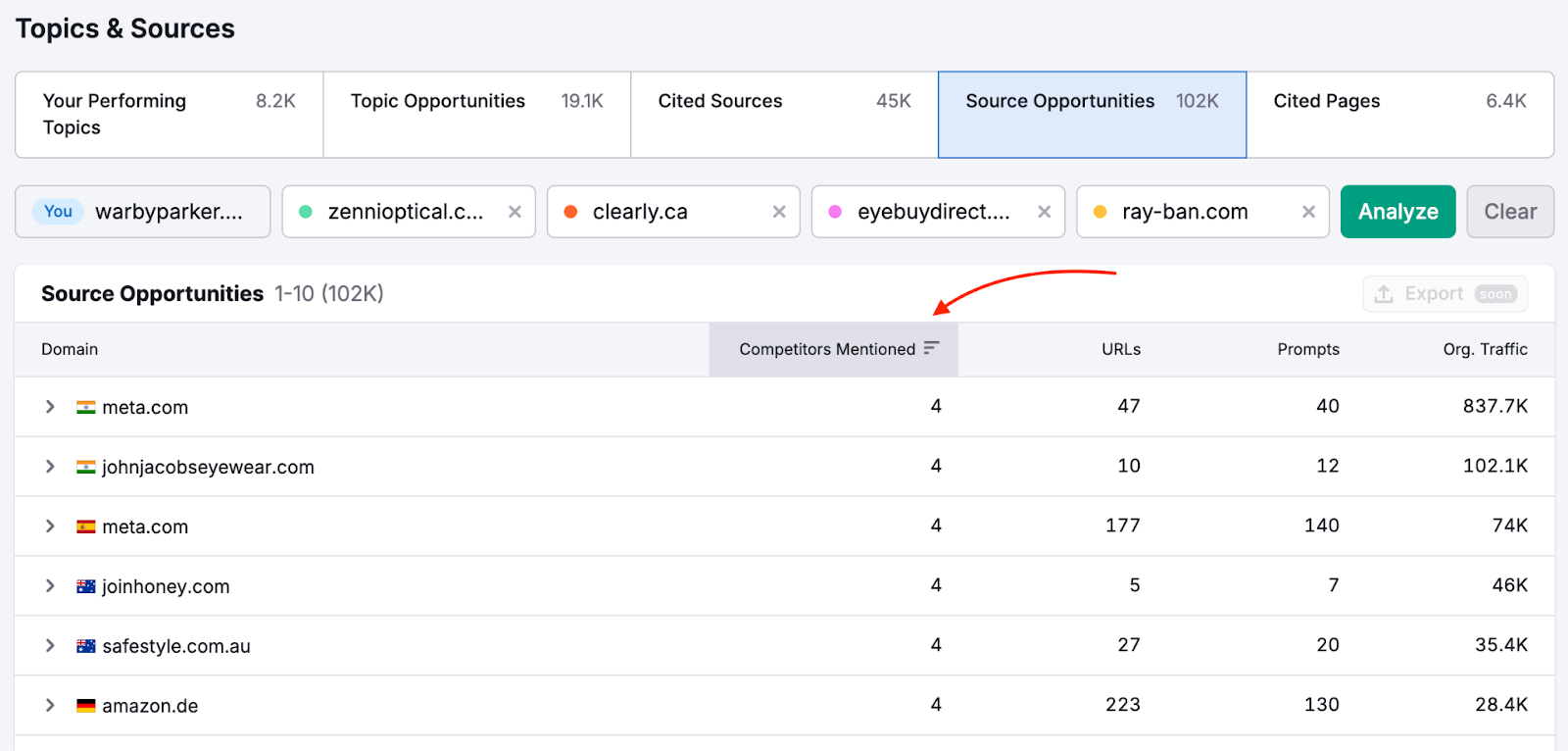Image resolution: width=1568 pixels, height=751 pixels.
Task: Click the Germany flag beside amazon.de
Action: pyautogui.click(x=86, y=706)
